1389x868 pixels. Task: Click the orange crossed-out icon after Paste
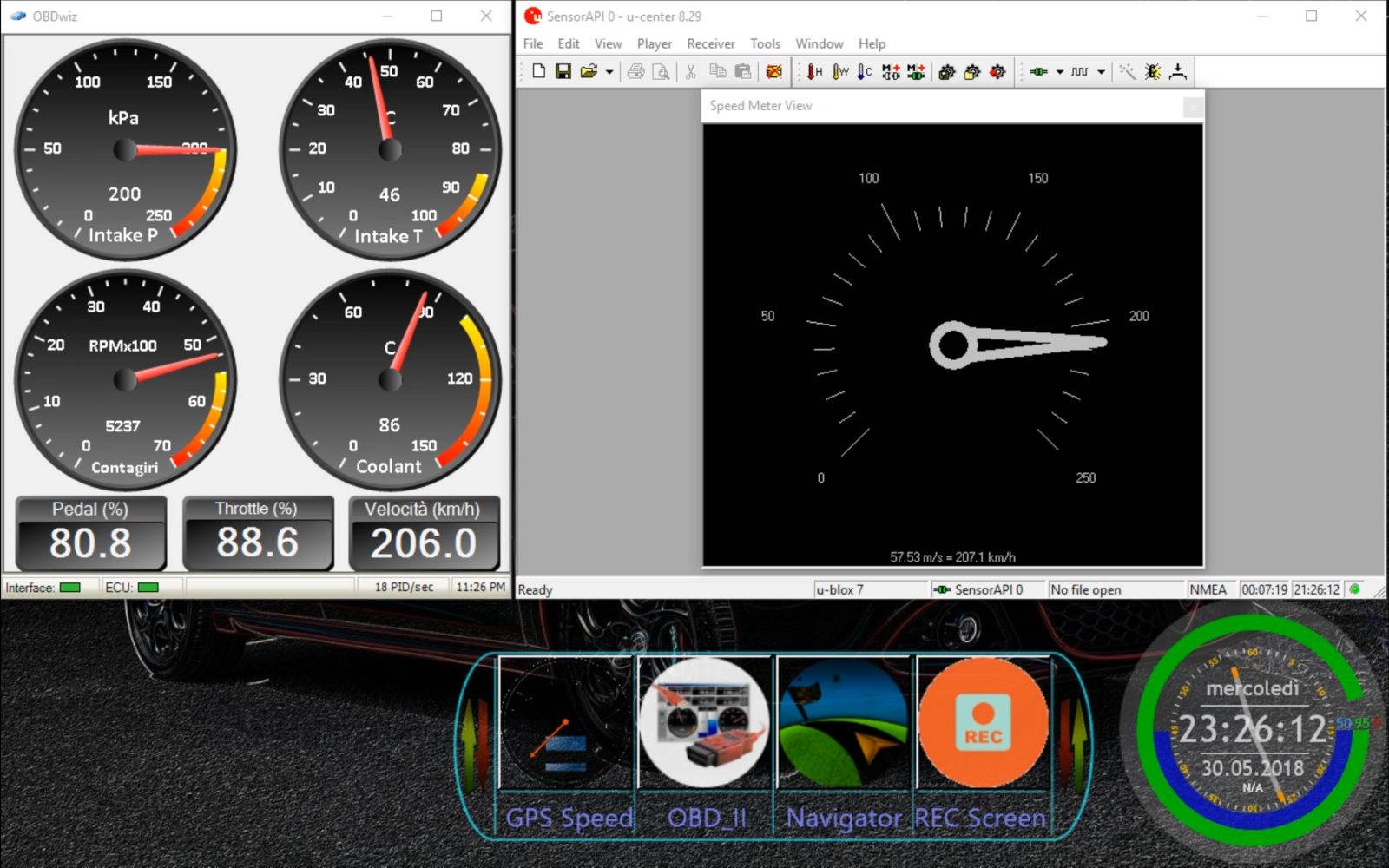[x=773, y=71]
